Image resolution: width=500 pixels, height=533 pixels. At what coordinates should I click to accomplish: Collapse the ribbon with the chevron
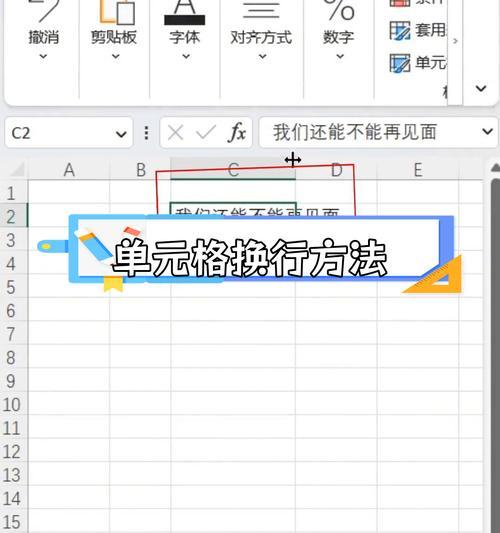point(481,89)
